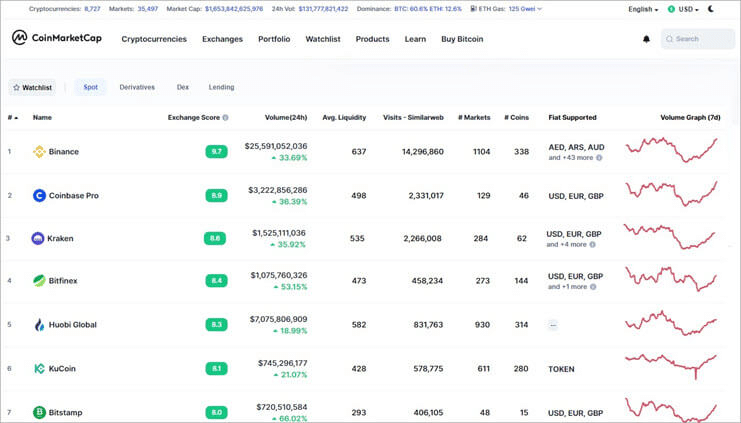Click Binance 9.7 exchange score badge

(x=216, y=152)
